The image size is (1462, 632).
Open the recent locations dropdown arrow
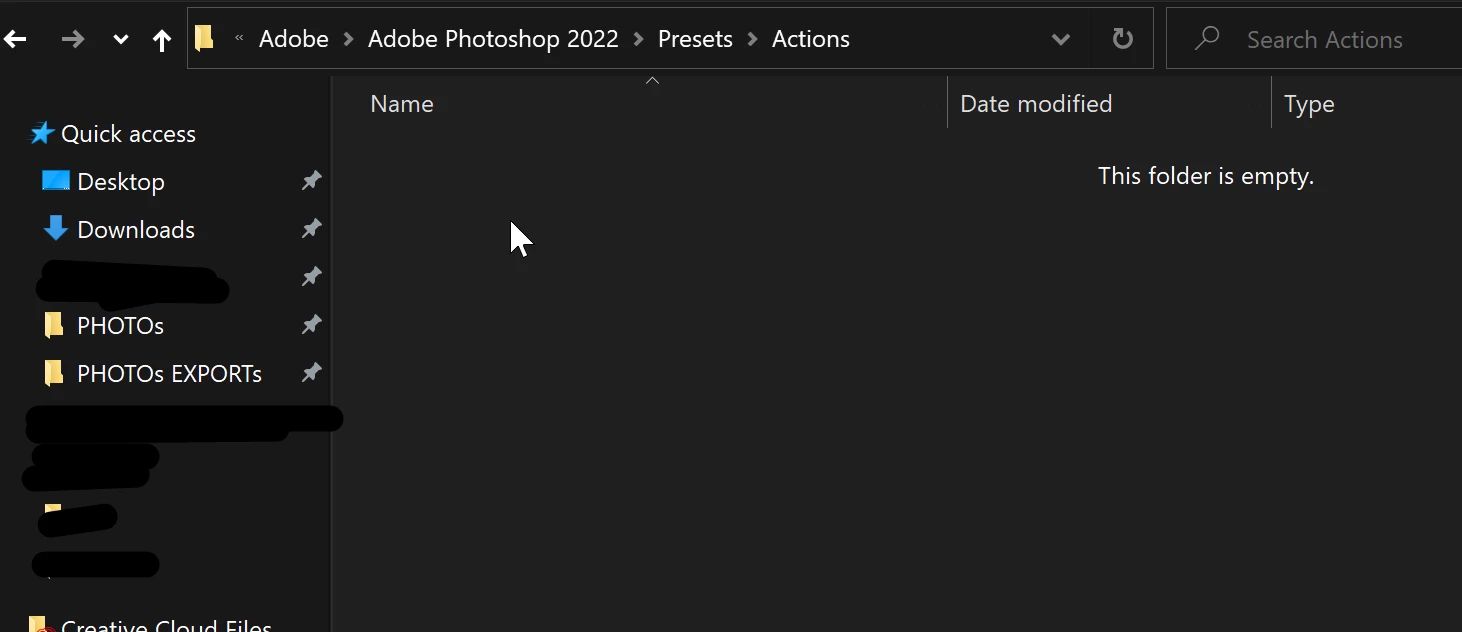pyautogui.click(x=121, y=40)
